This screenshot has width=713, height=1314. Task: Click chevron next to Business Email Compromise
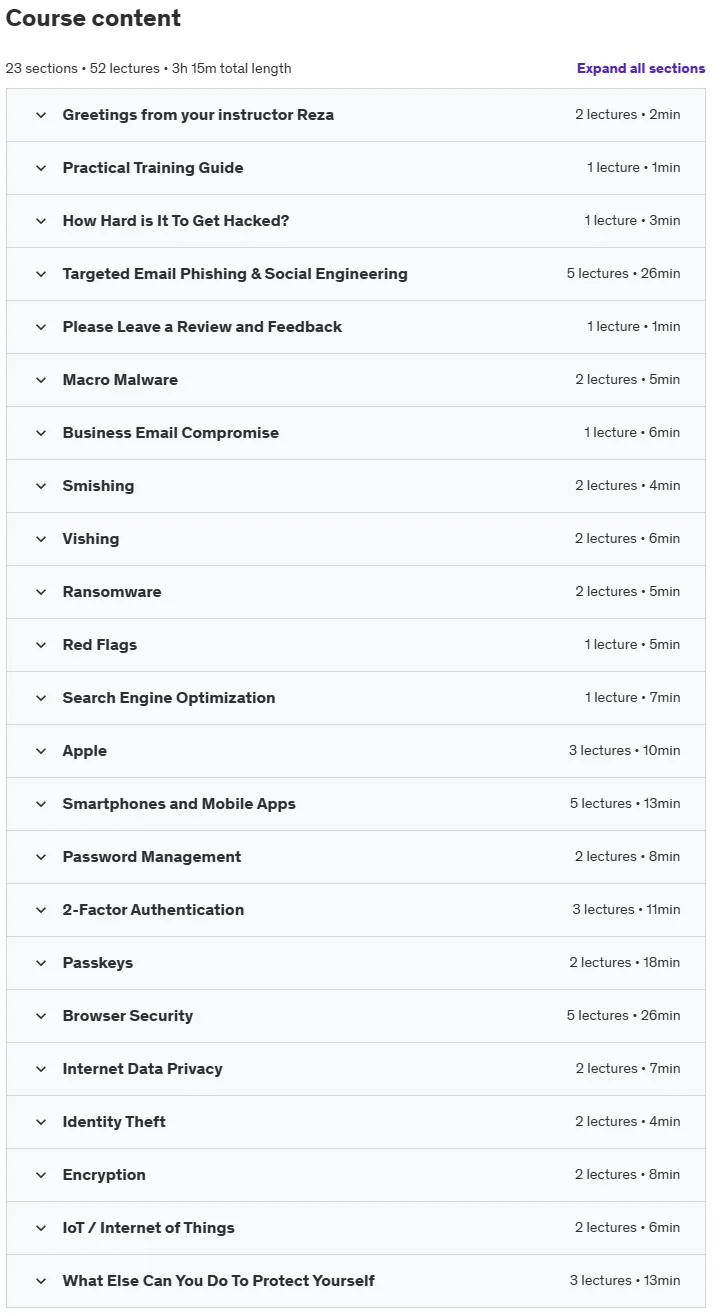point(41,433)
